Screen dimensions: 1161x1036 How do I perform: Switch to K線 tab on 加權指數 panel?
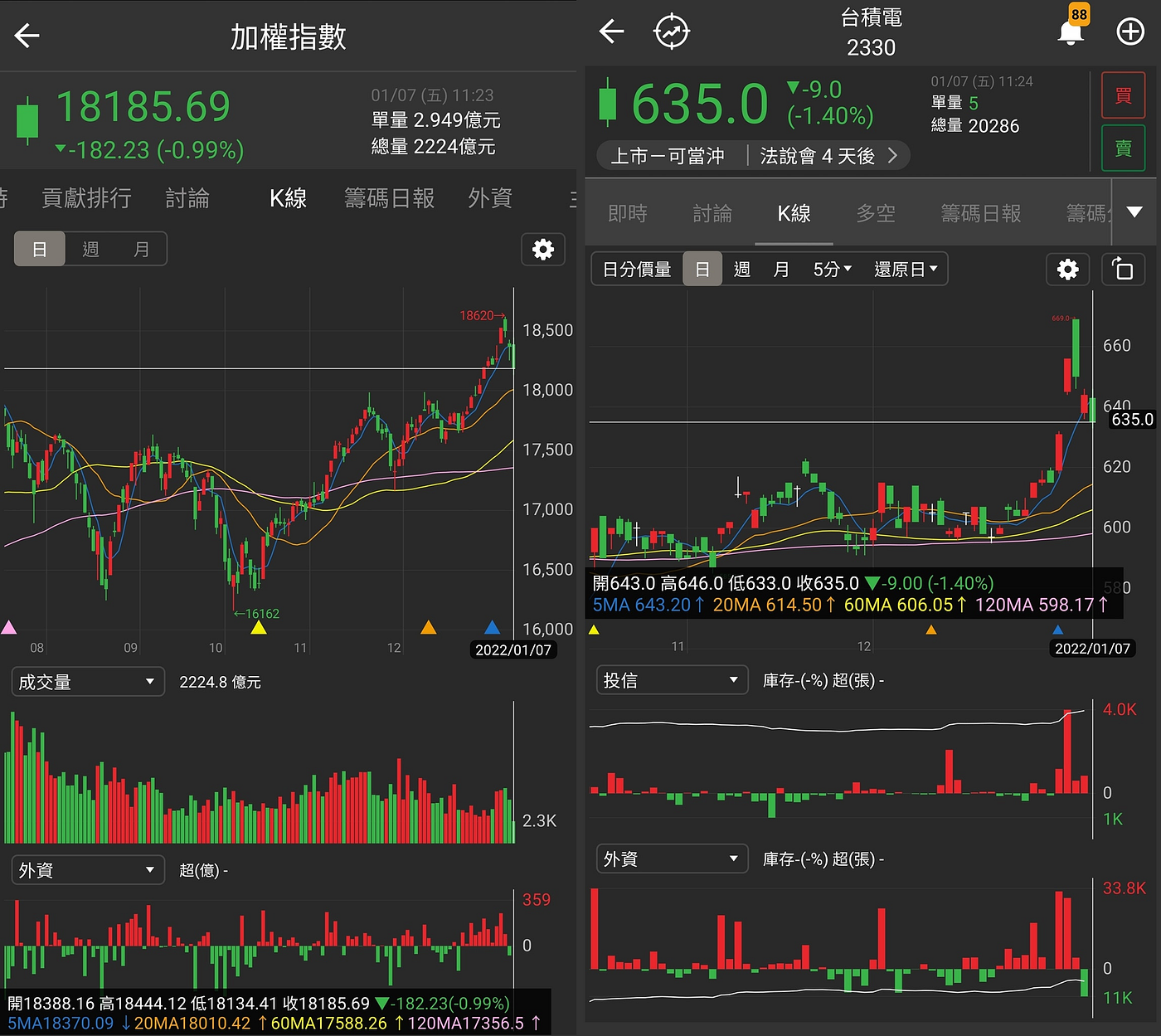(x=288, y=198)
